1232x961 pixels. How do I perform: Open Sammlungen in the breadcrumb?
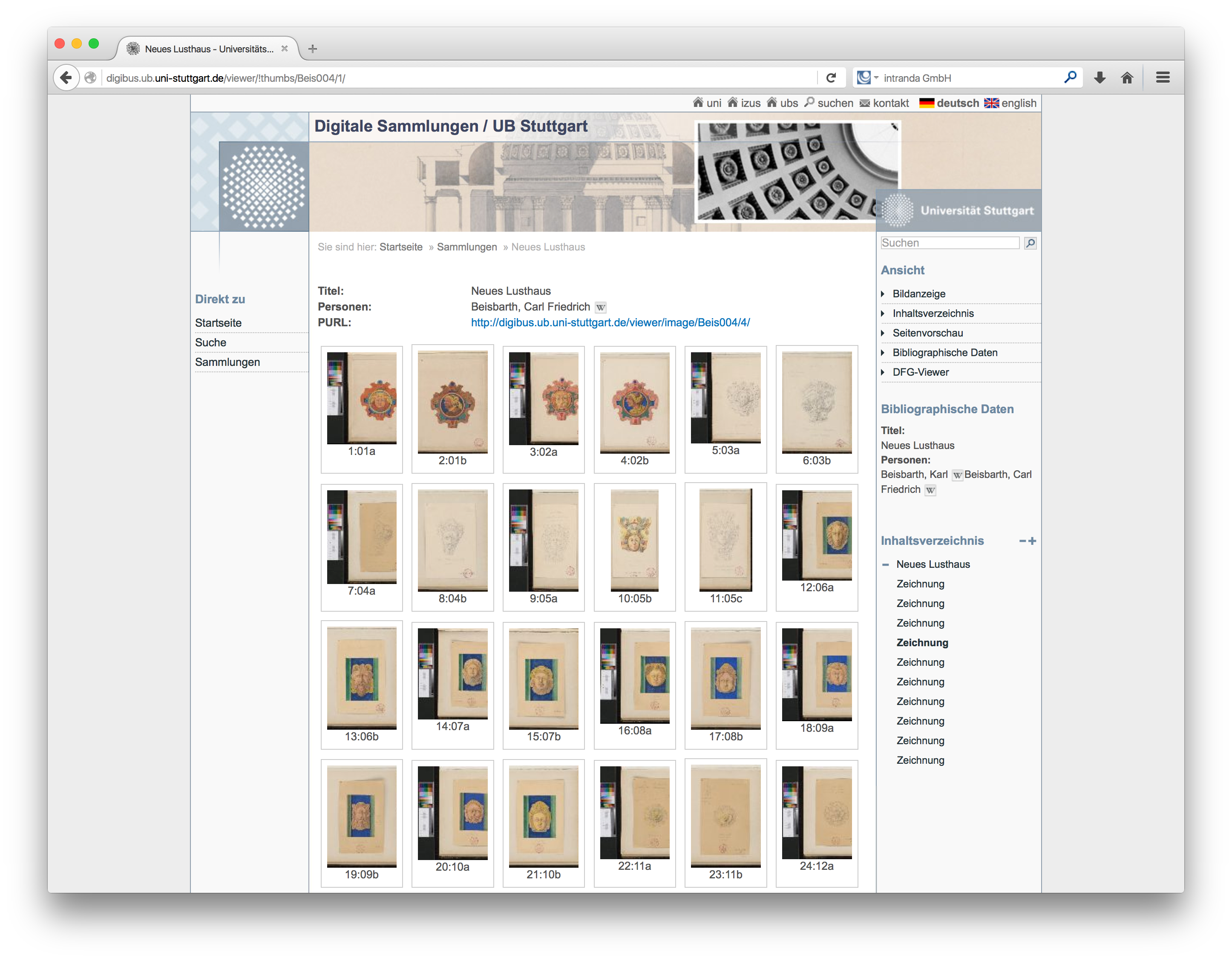click(467, 247)
